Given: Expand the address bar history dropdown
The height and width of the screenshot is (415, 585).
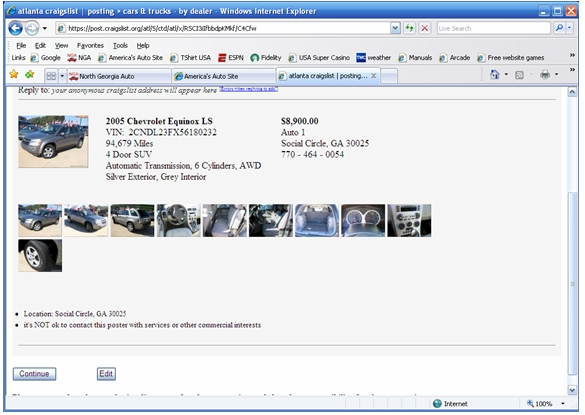Looking at the screenshot, I should [395, 28].
